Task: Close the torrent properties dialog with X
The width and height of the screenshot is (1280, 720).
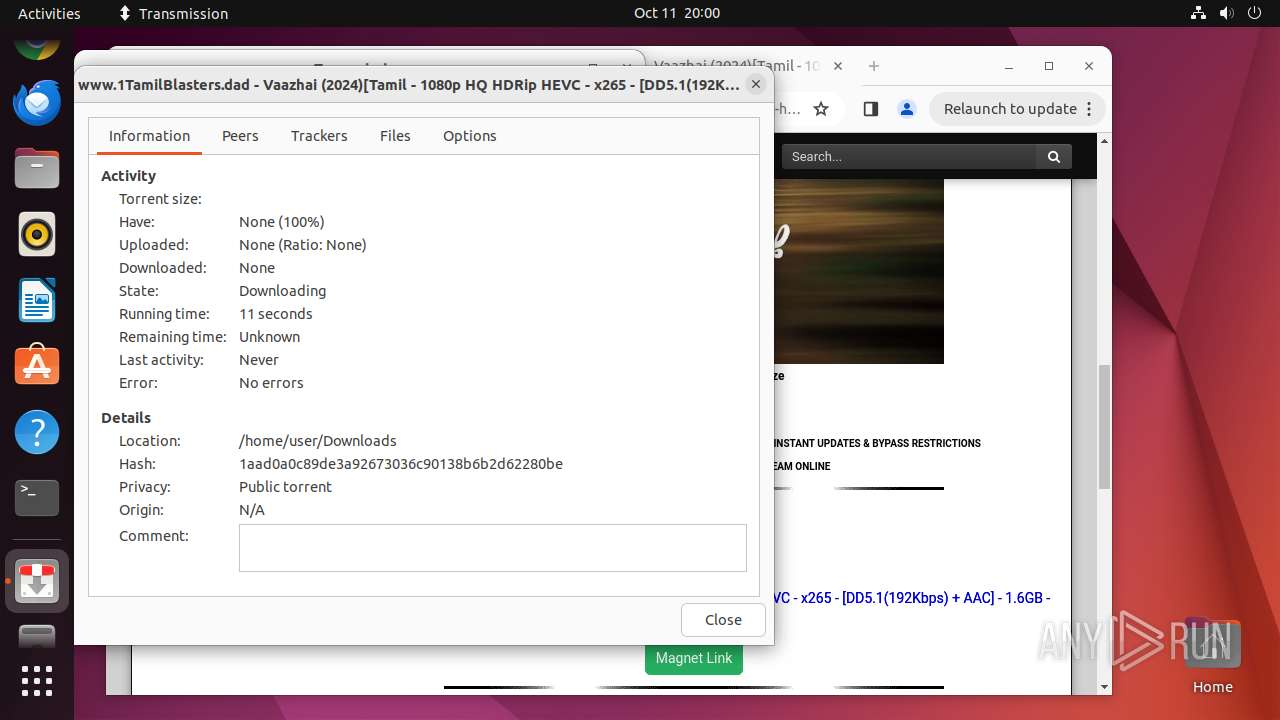Action: (x=756, y=85)
